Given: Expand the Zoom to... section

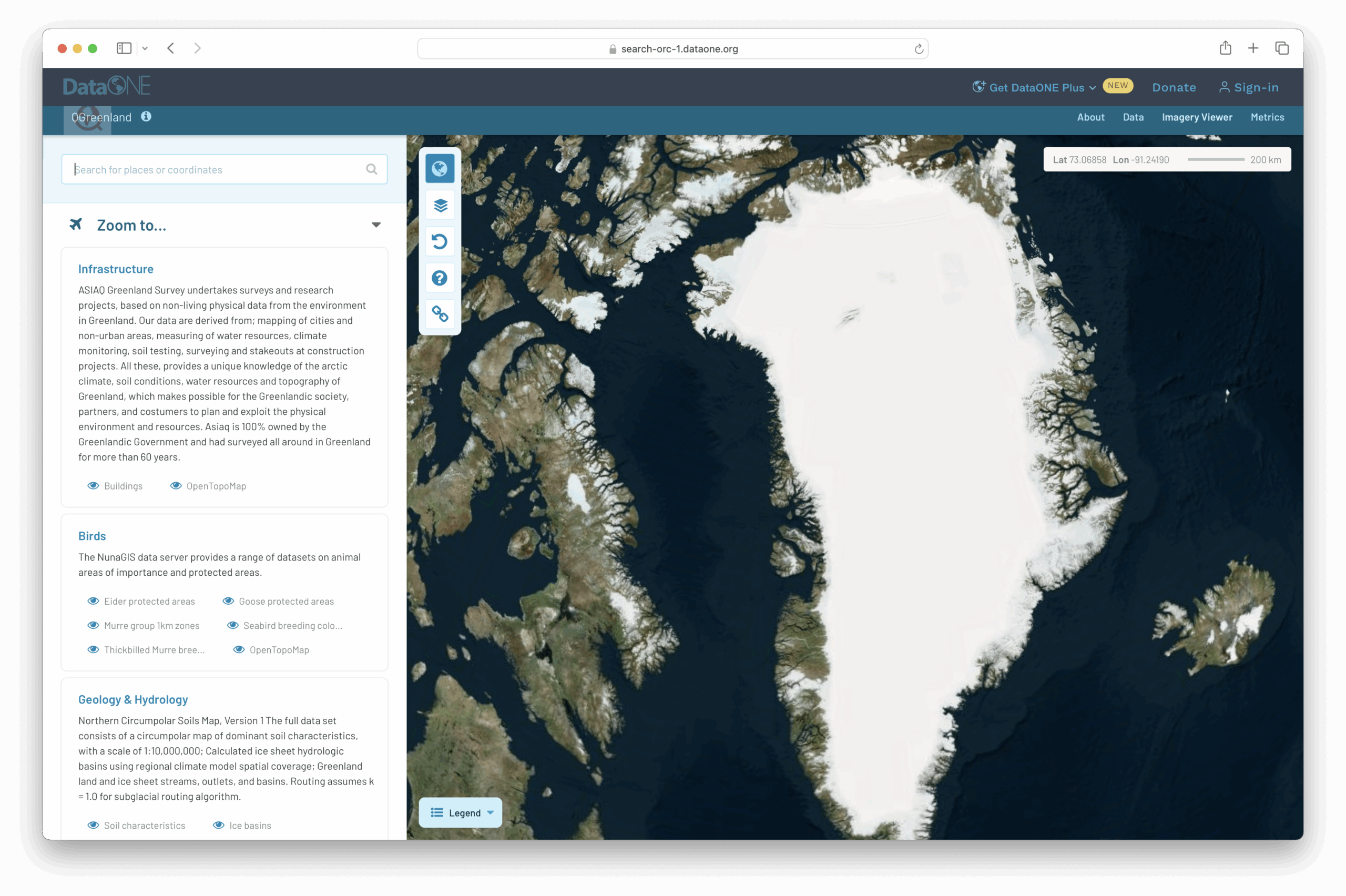Looking at the screenshot, I should [x=376, y=225].
